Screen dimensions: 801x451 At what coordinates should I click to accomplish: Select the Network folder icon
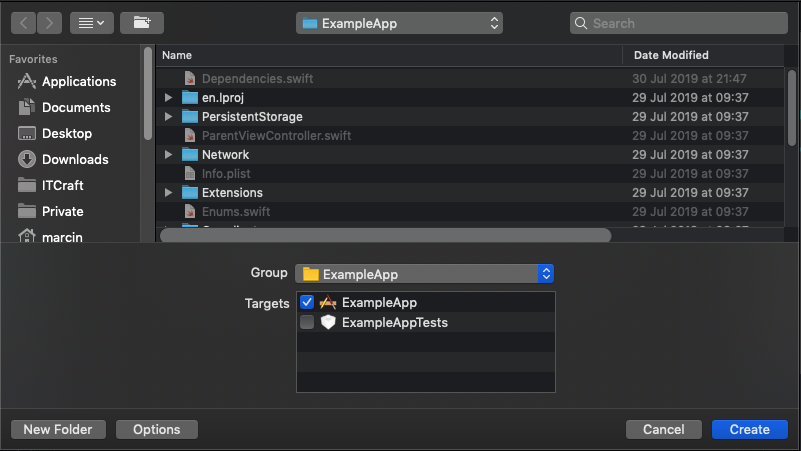point(190,155)
